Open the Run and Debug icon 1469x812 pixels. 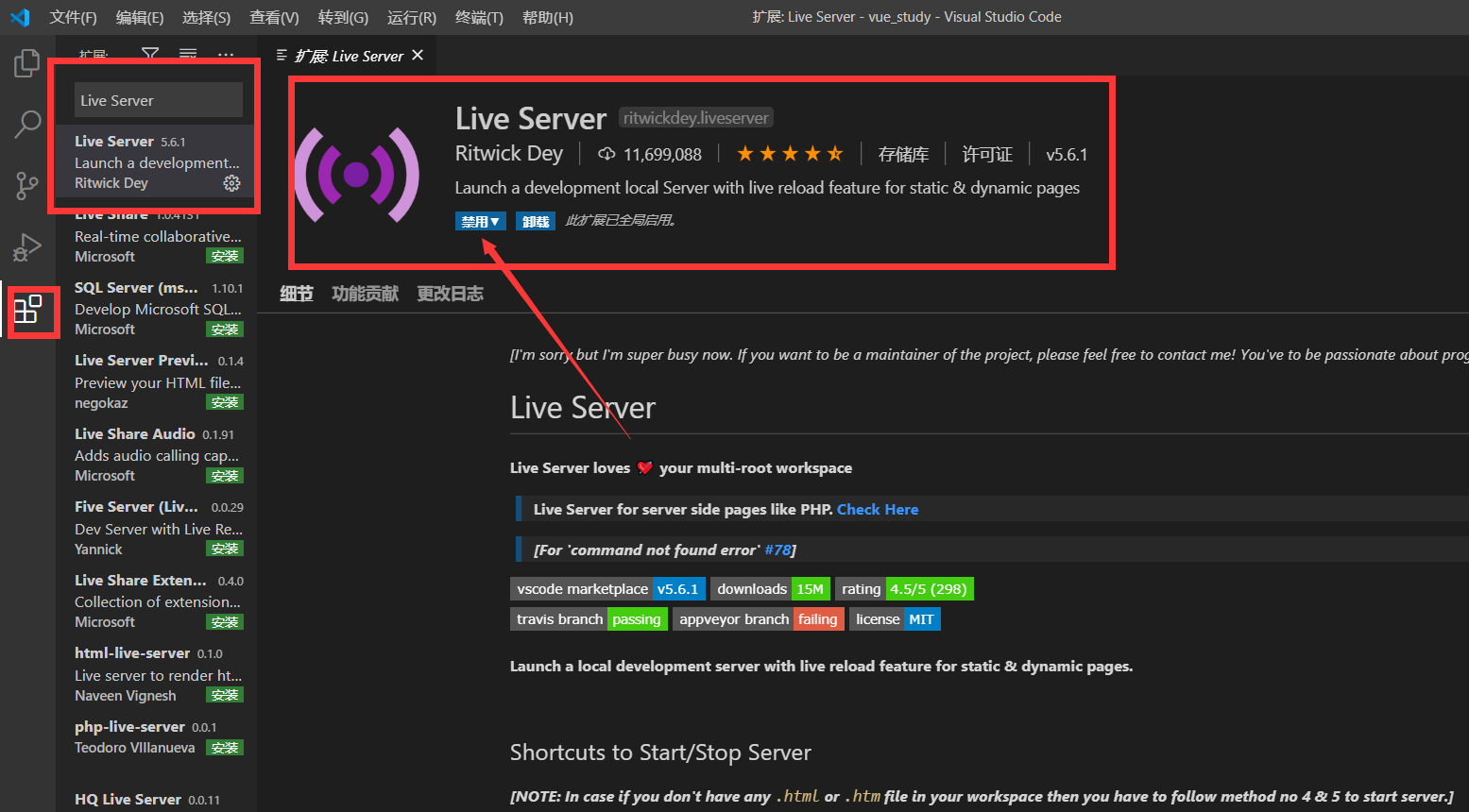[x=27, y=247]
